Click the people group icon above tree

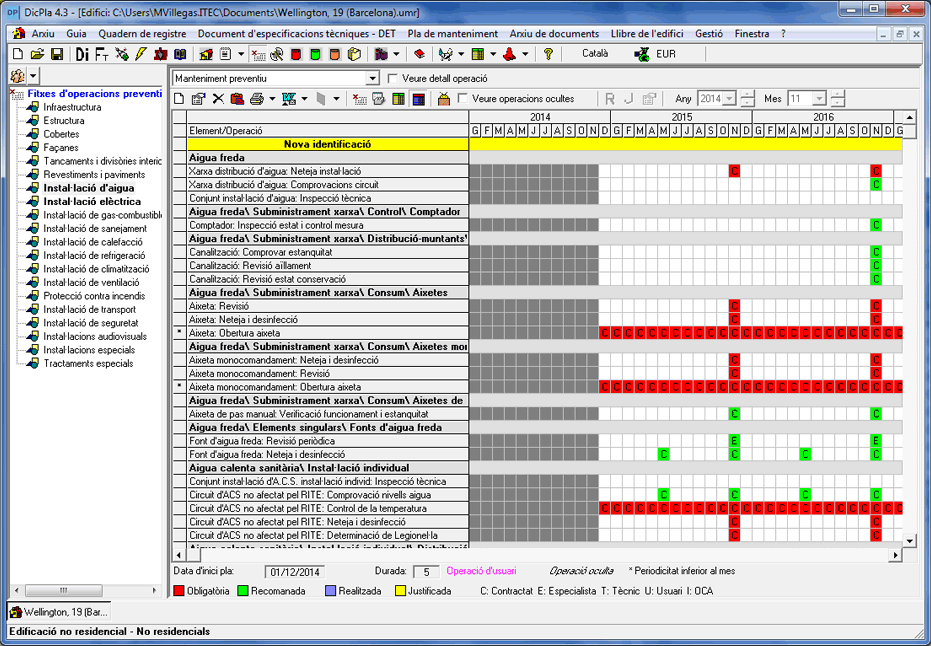[18, 76]
